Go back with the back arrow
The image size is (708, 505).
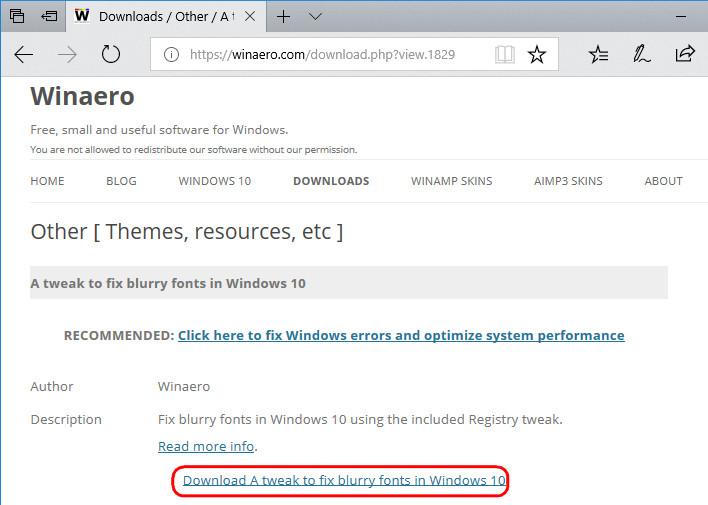pyautogui.click(x=23, y=55)
